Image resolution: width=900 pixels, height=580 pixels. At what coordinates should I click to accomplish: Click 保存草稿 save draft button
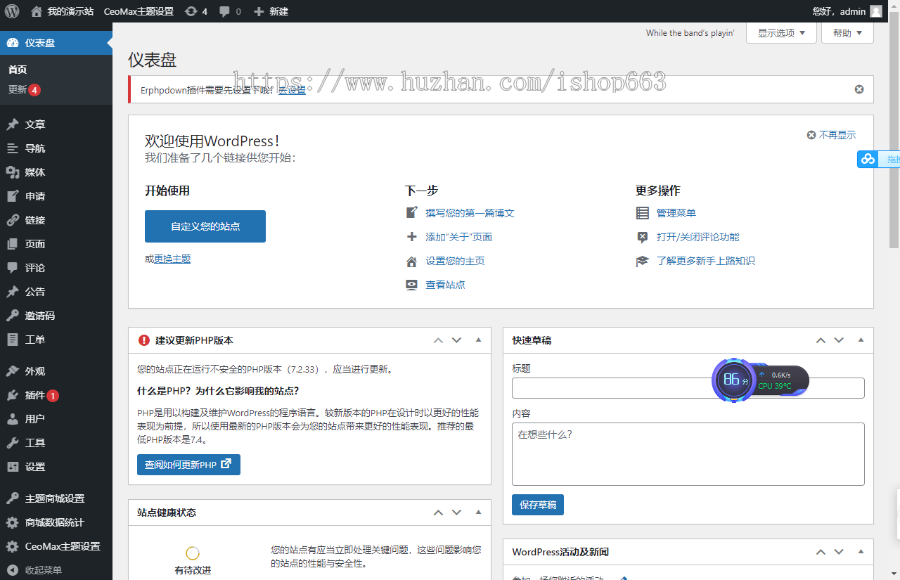point(537,504)
